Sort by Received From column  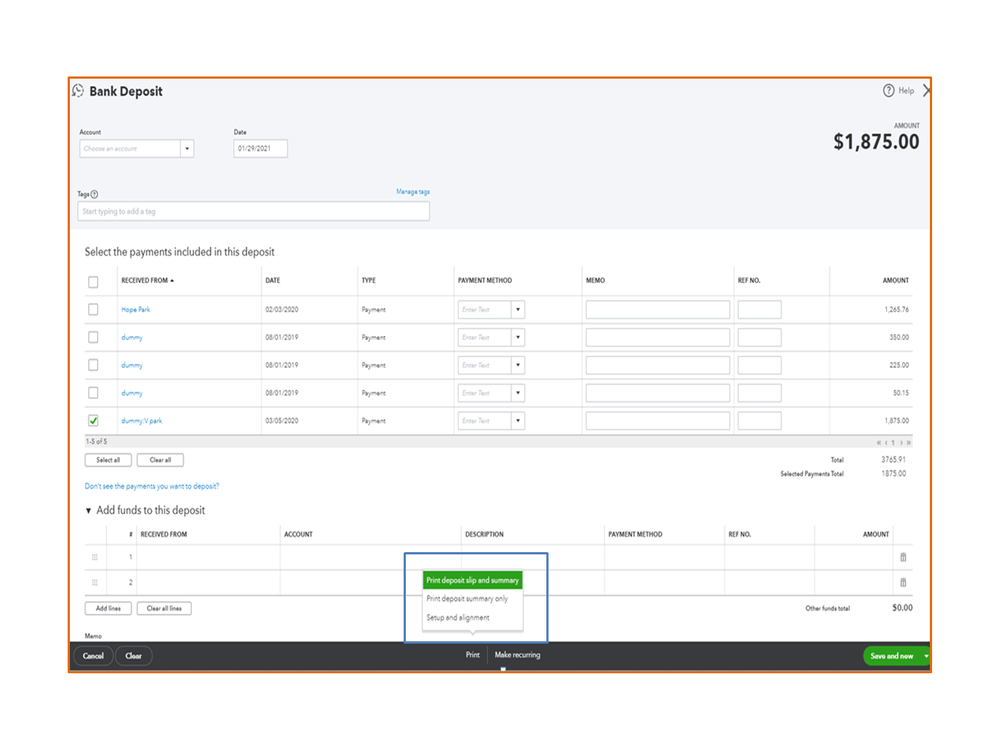(x=147, y=280)
